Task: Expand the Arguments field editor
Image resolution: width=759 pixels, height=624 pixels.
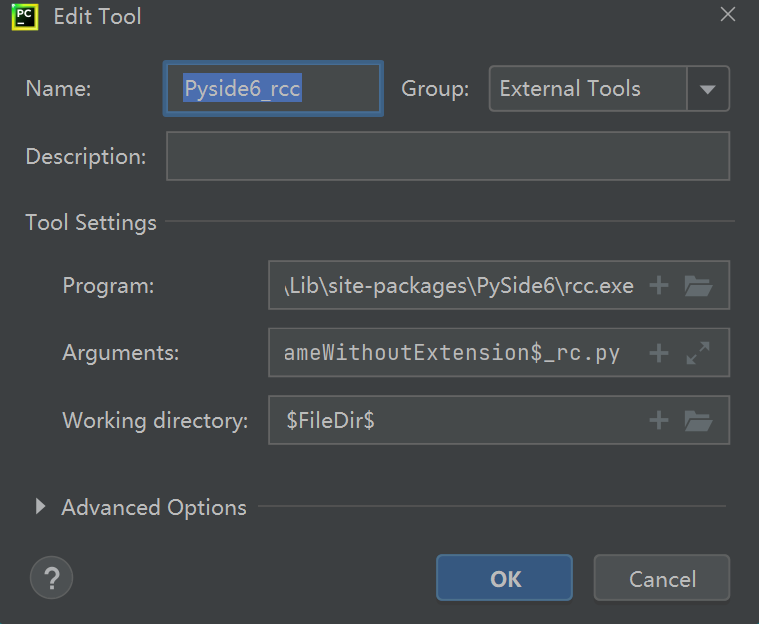Action: tap(698, 353)
